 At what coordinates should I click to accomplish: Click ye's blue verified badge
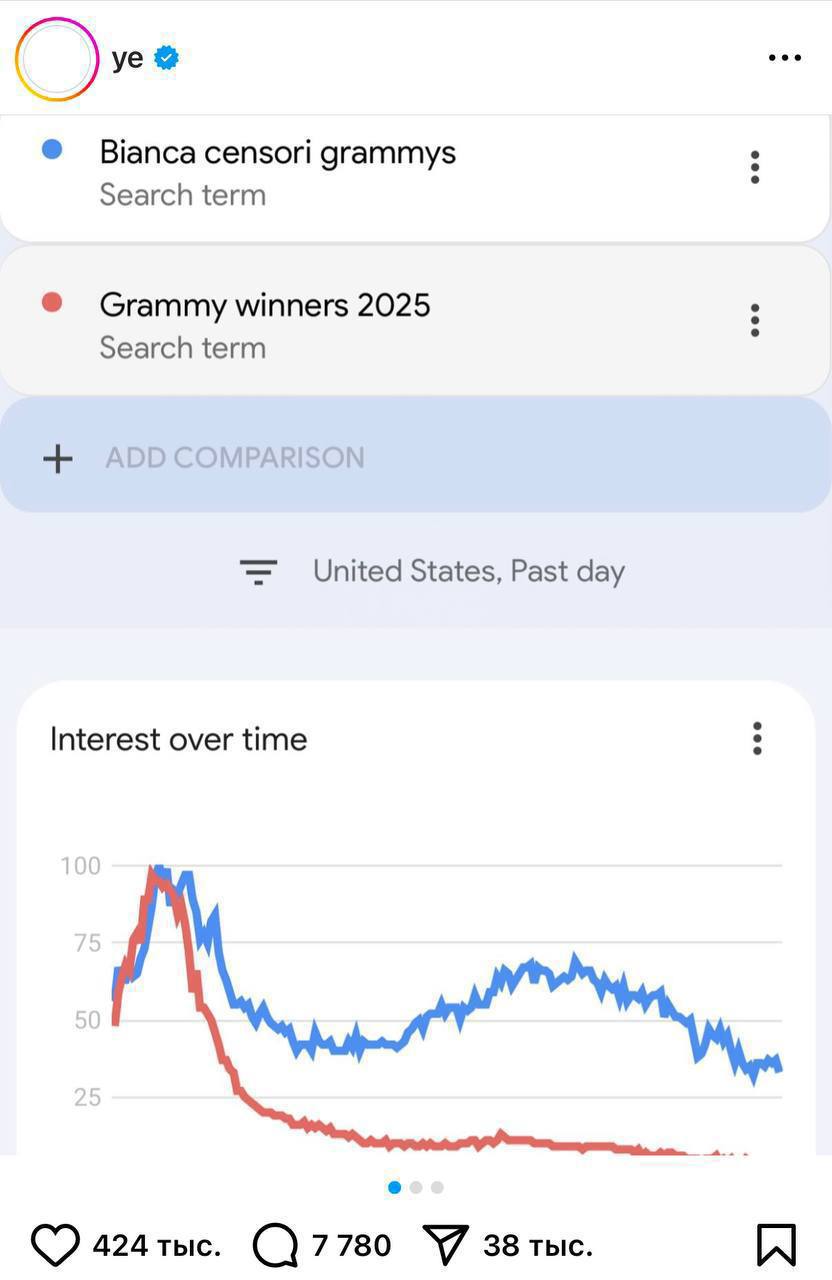[167, 58]
